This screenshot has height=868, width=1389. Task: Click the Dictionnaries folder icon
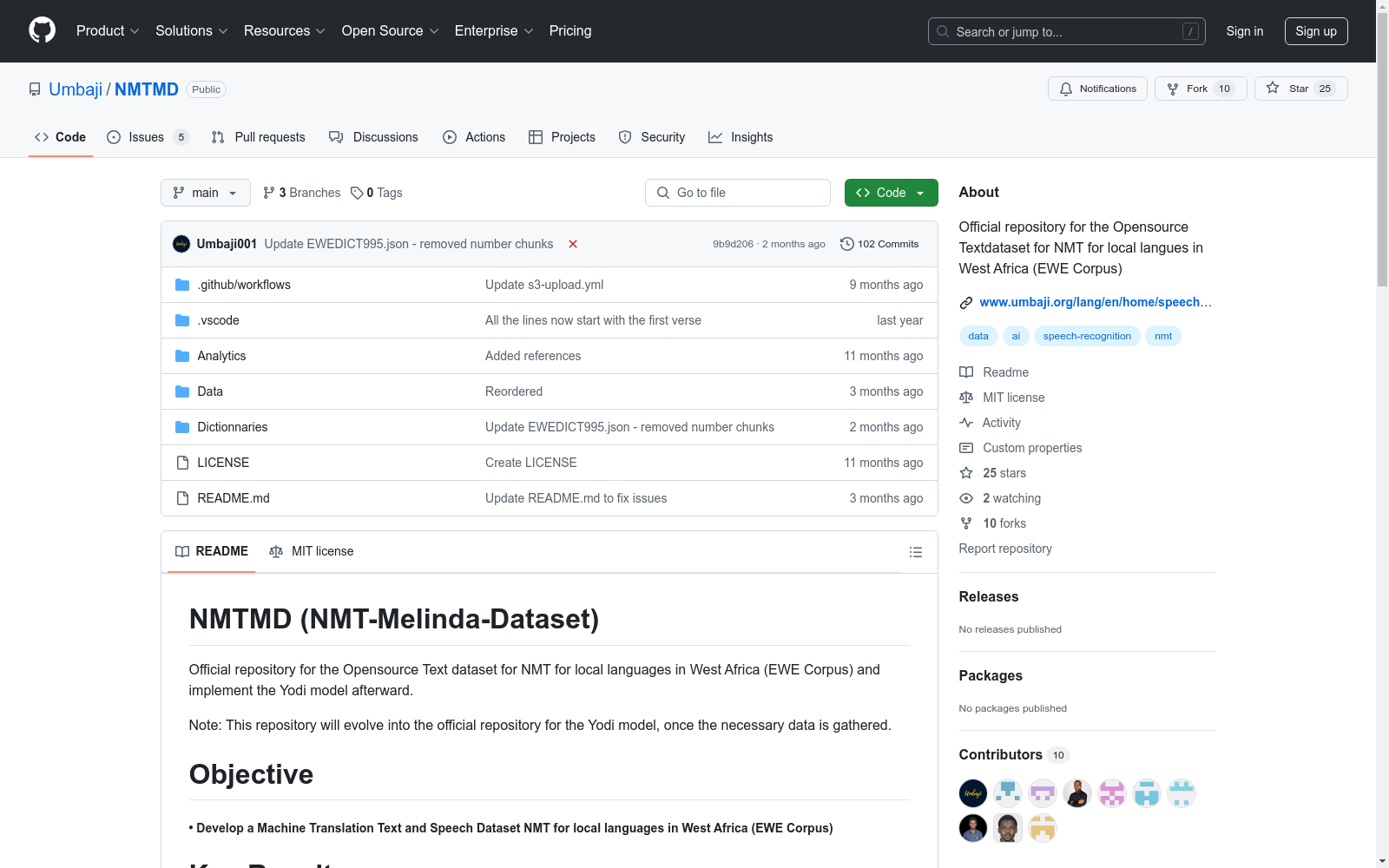click(182, 427)
